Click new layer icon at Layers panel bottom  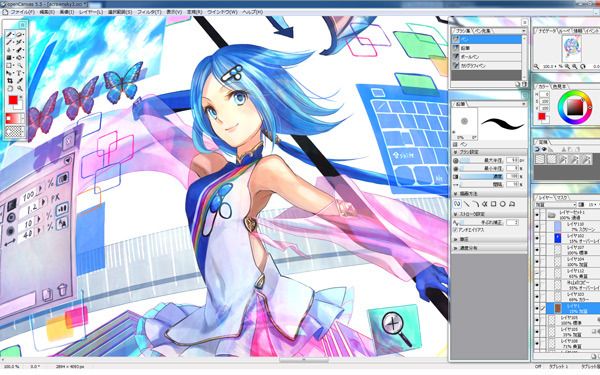point(593,356)
